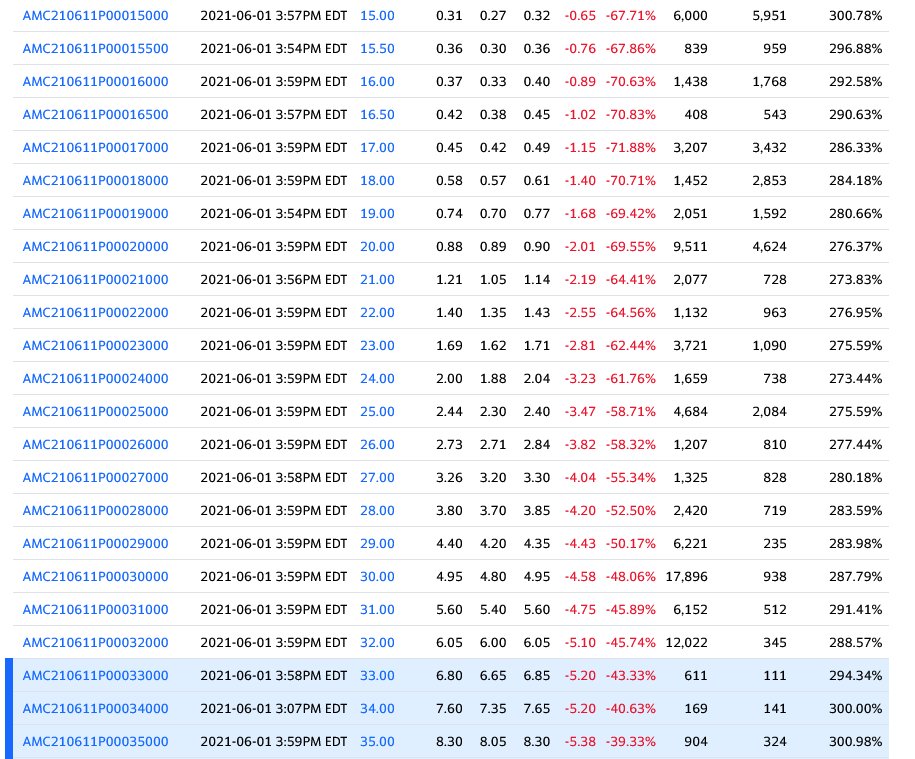Click the AMC210611P00016000 contract link

(x=95, y=82)
